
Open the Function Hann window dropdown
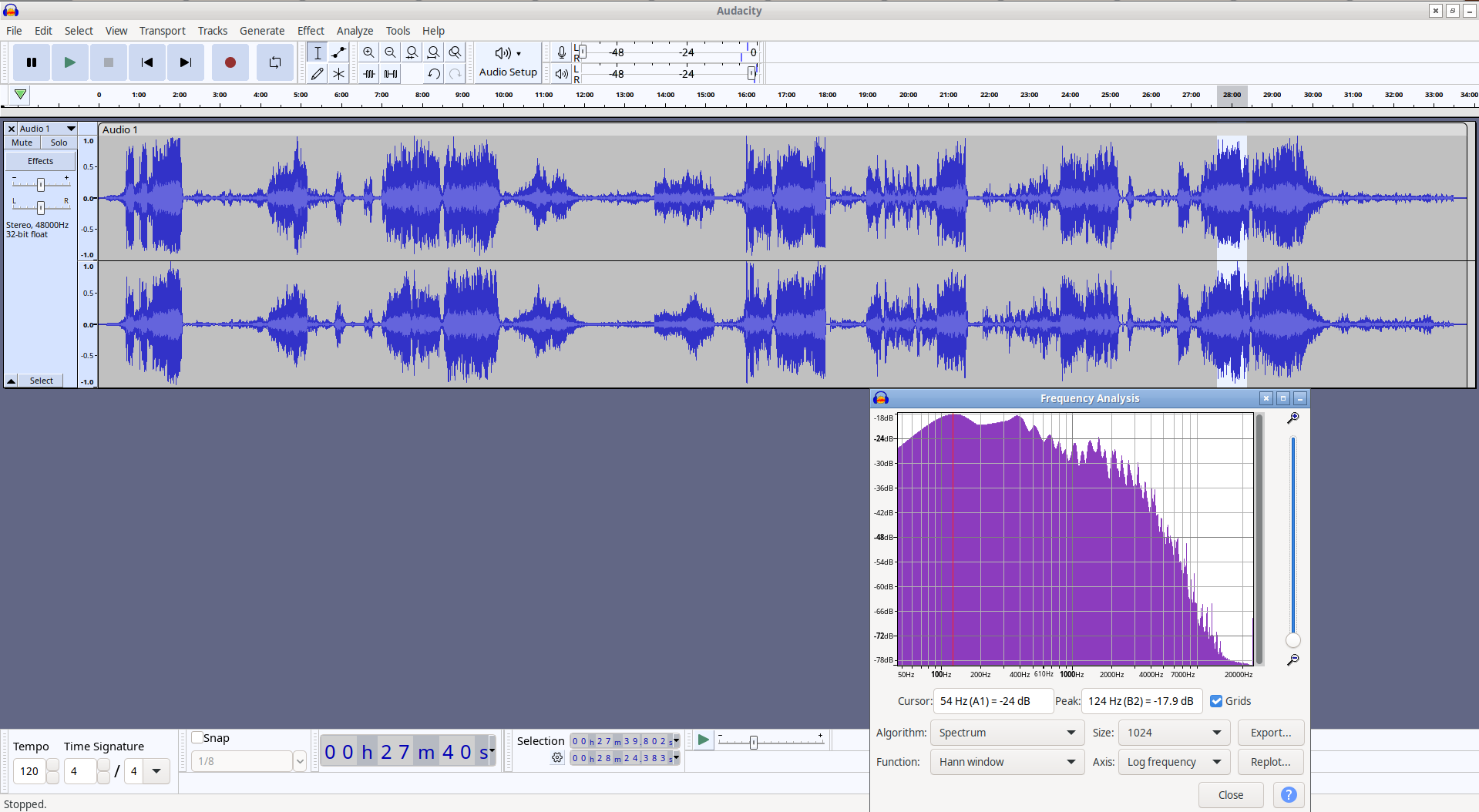tap(1007, 762)
